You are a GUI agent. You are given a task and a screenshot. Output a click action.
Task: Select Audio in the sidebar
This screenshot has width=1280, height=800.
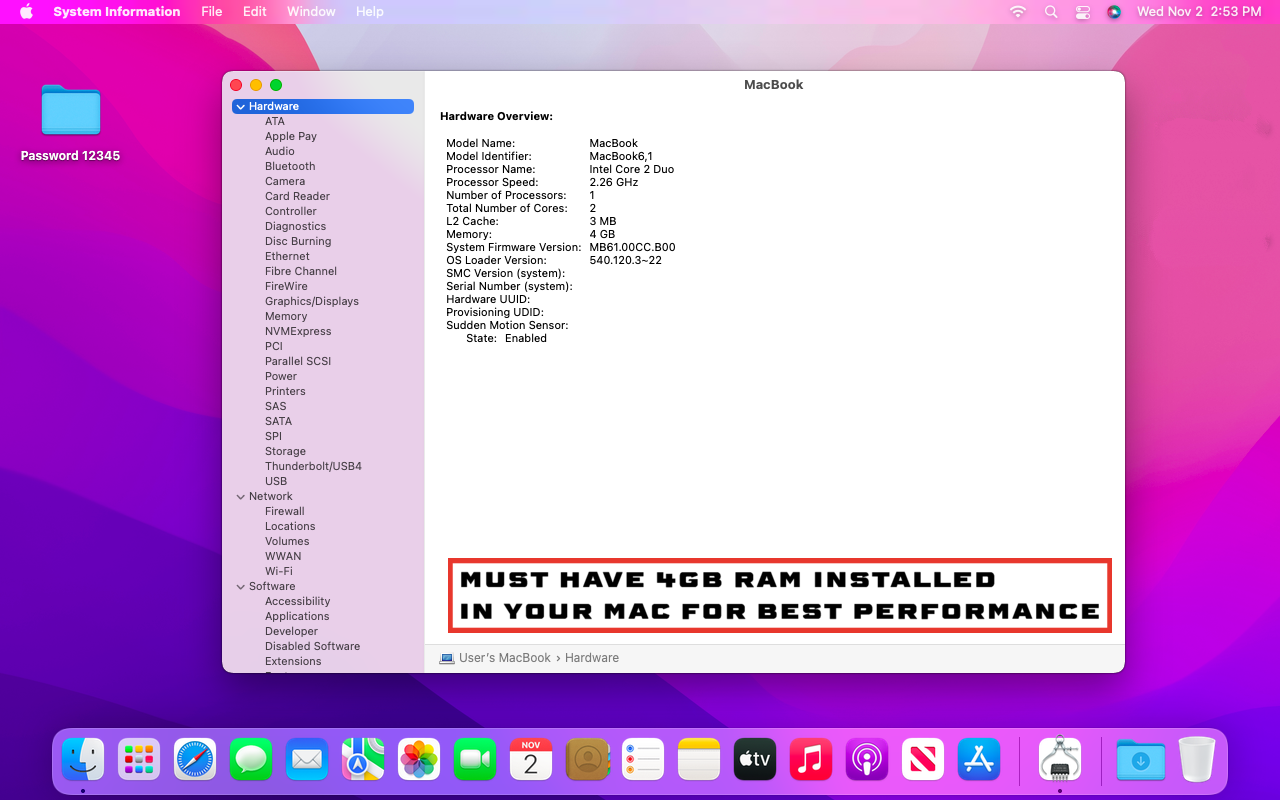[280, 151]
